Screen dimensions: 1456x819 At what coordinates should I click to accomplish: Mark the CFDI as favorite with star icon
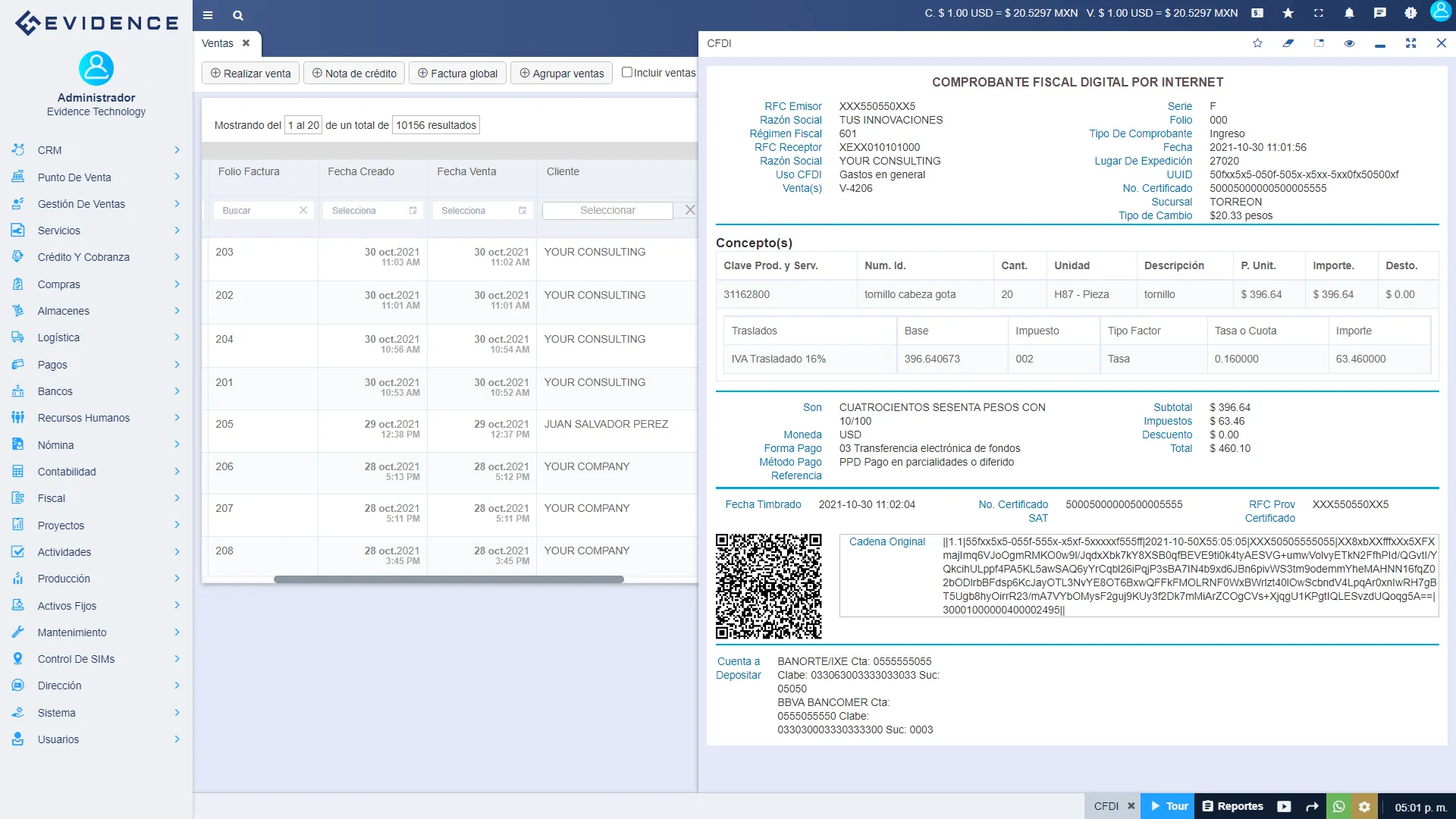[1257, 43]
